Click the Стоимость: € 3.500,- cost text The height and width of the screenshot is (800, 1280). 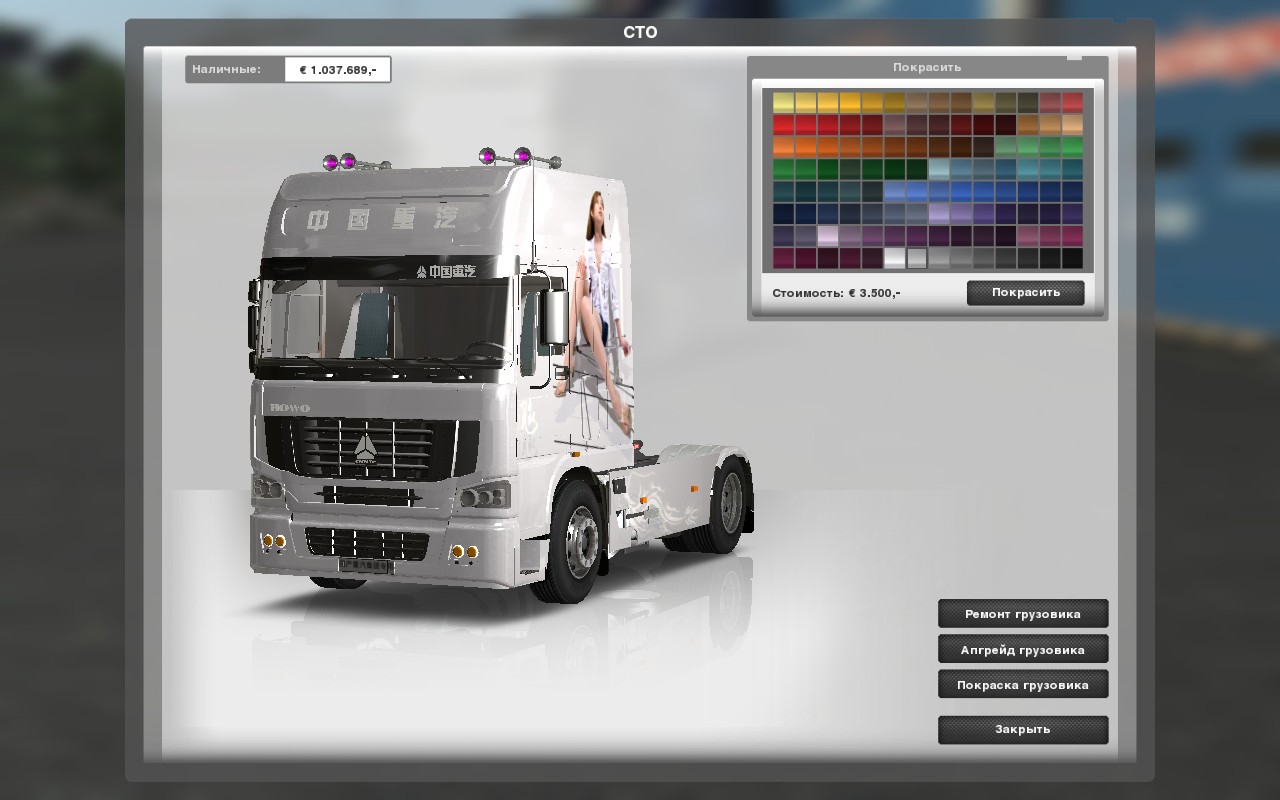click(836, 293)
